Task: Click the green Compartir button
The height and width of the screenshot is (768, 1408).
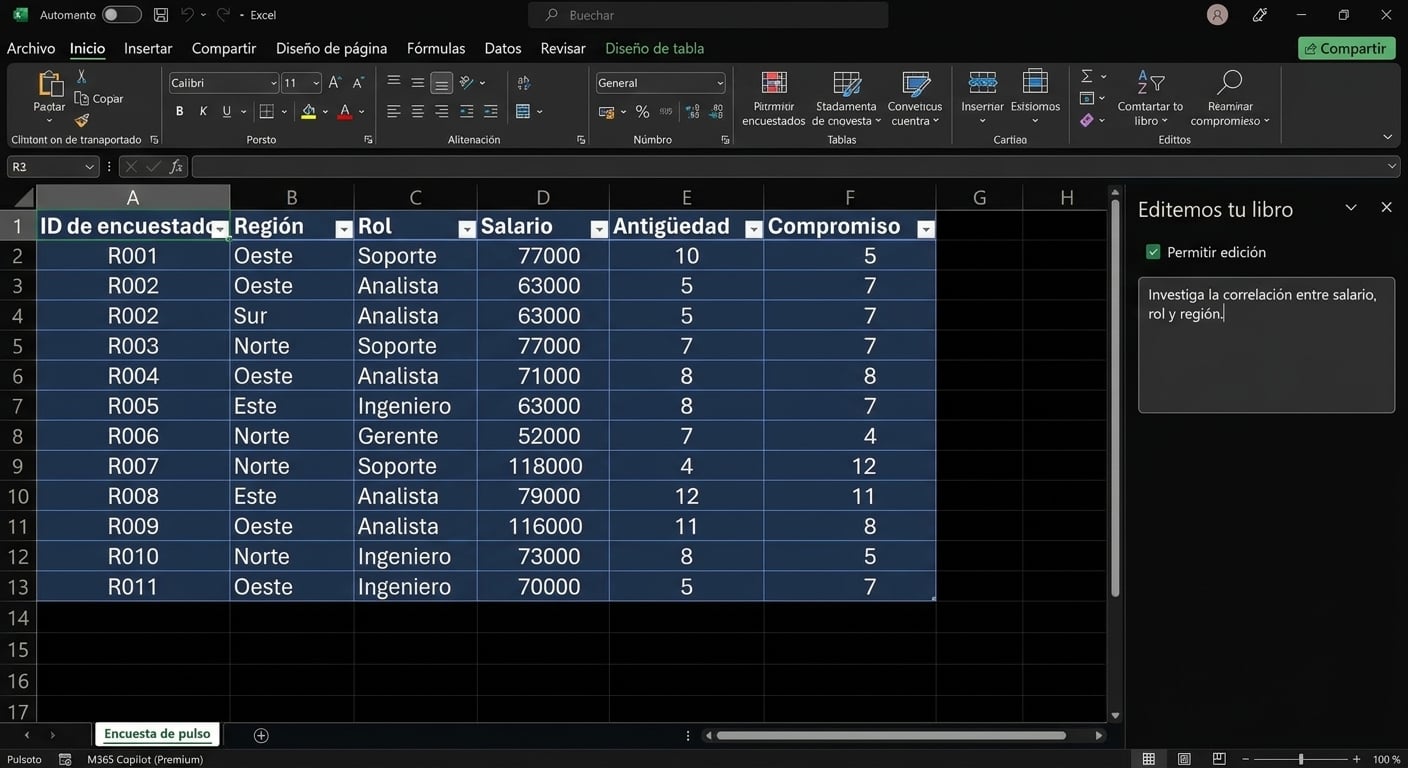Action: 1346,48
